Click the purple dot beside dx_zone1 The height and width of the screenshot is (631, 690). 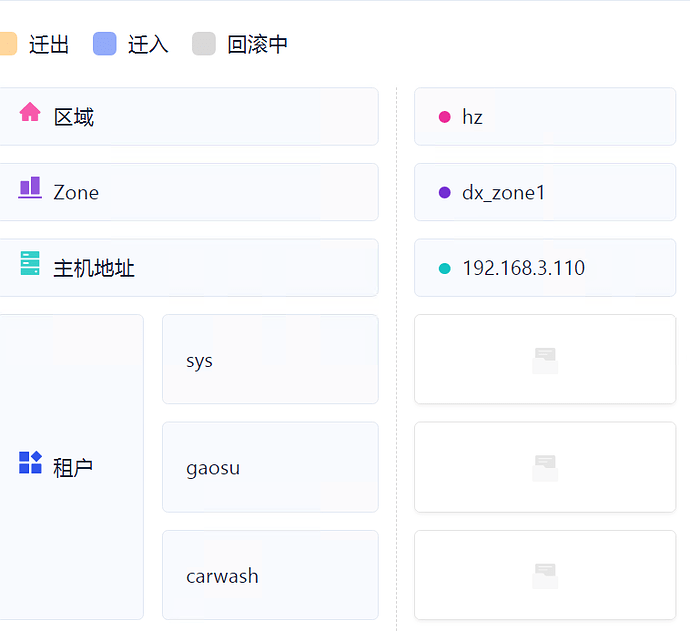(x=445, y=192)
